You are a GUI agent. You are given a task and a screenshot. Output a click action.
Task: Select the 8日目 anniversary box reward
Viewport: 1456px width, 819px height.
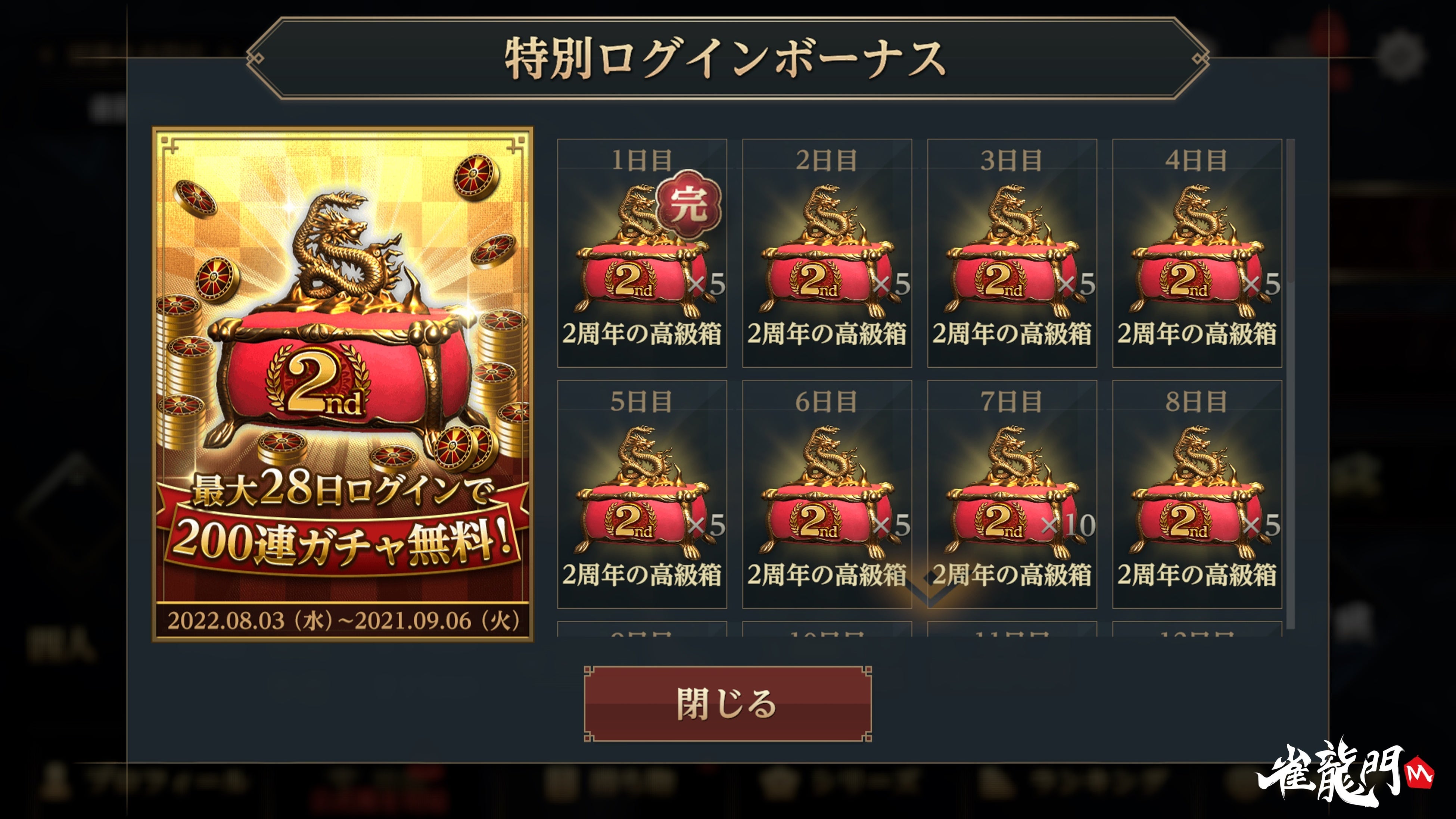[1197, 494]
